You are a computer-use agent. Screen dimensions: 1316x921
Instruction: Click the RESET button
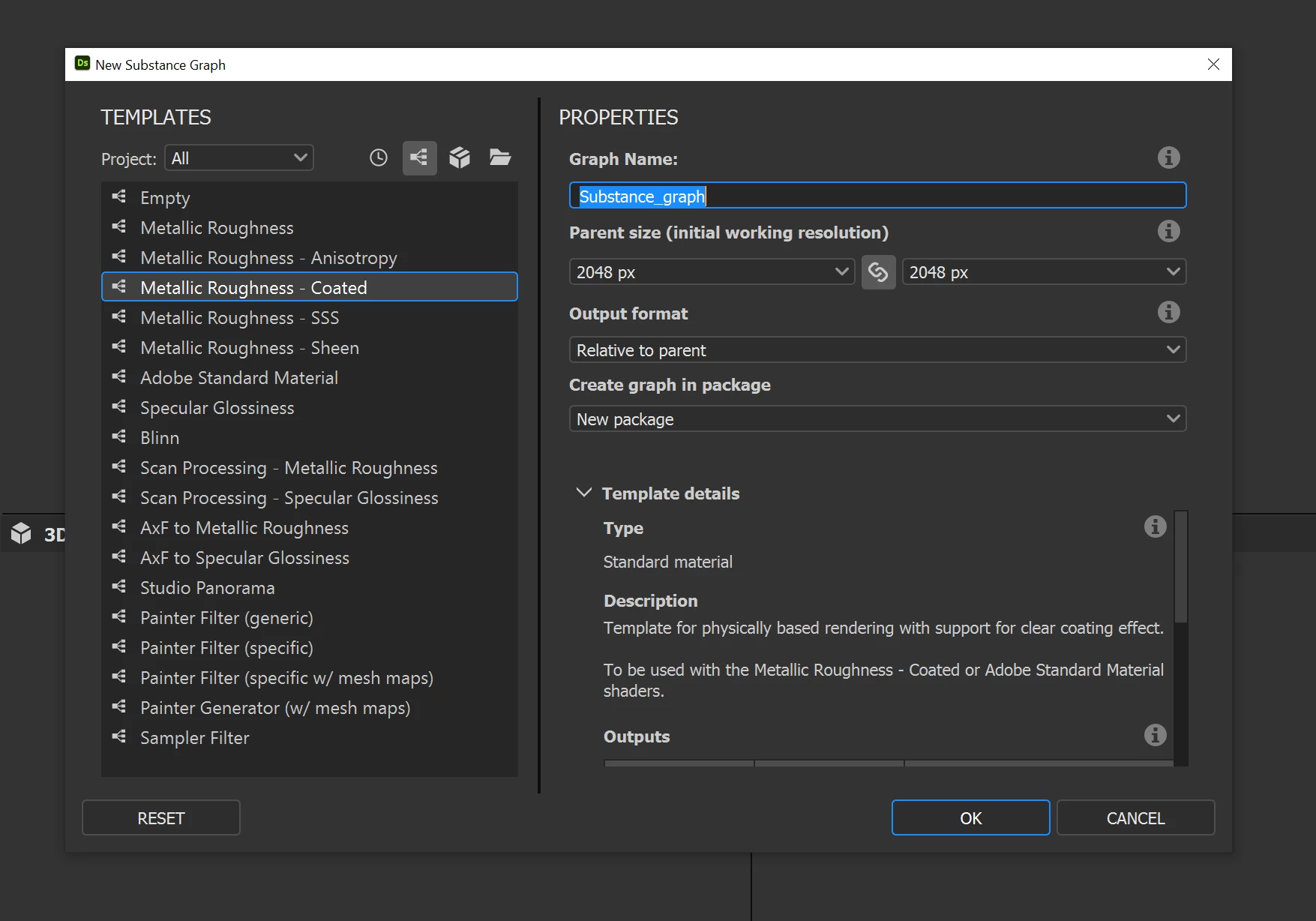pyautogui.click(x=161, y=817)
